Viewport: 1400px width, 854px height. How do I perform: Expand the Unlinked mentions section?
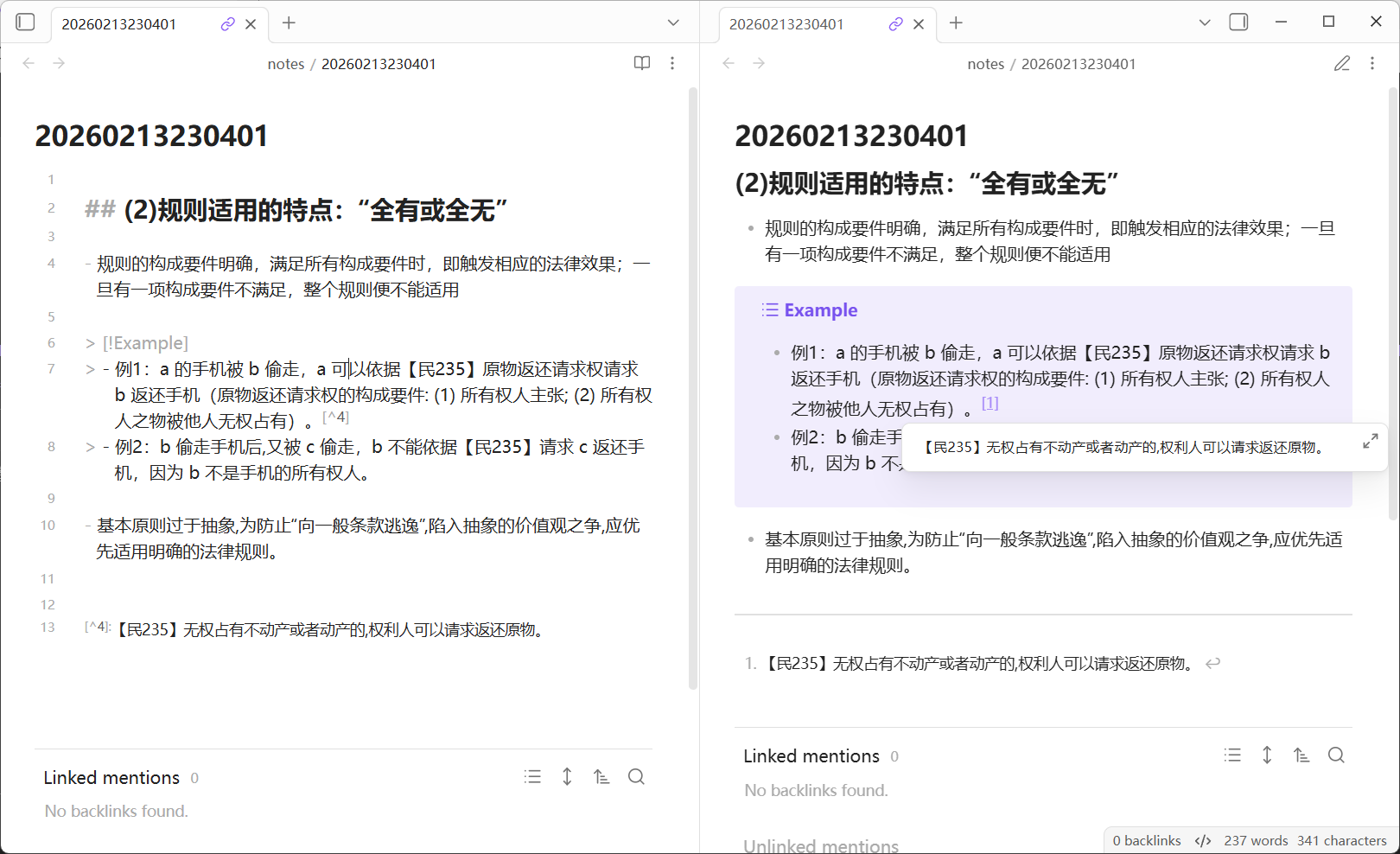(820, 845)
